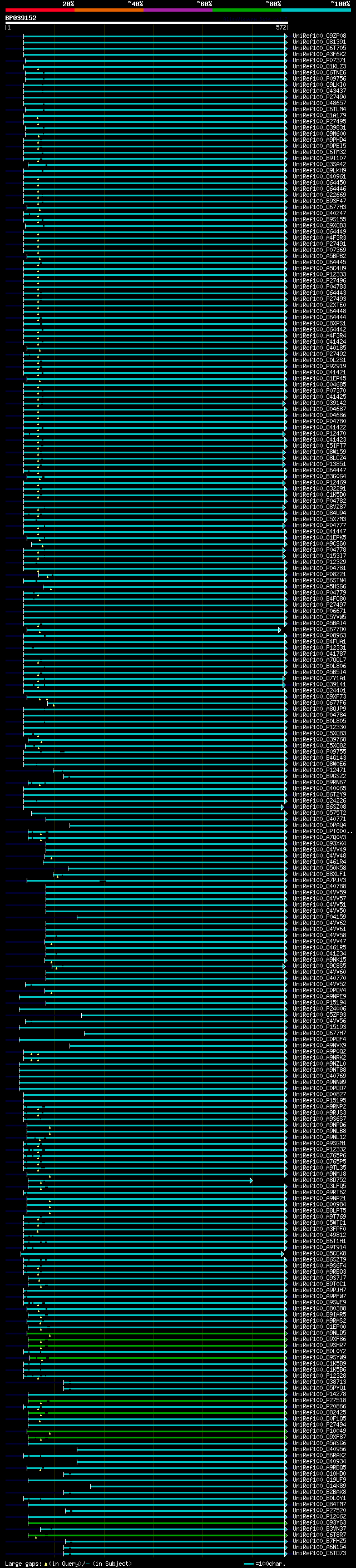Select the UniRef100_A5BPB2 label
Viewport: 356px width, 1568px height.
[x=319, y=256]
